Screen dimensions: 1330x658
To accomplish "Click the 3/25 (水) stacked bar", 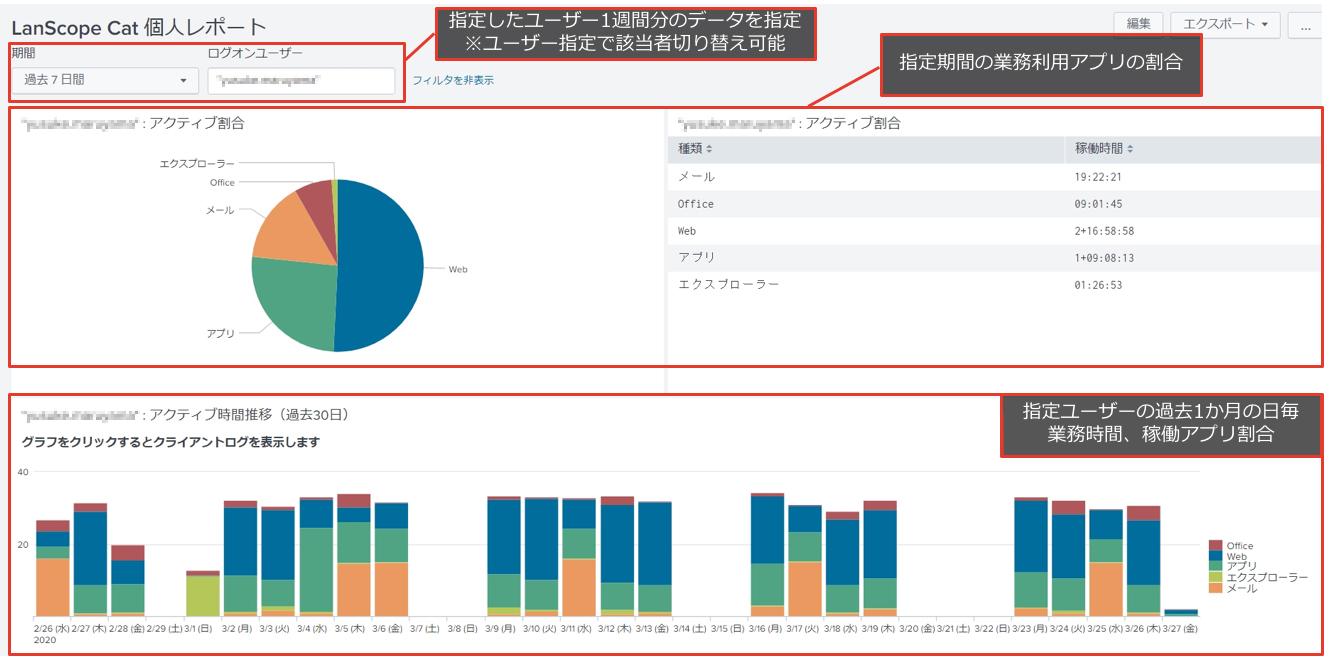I will click(1105, 562).
